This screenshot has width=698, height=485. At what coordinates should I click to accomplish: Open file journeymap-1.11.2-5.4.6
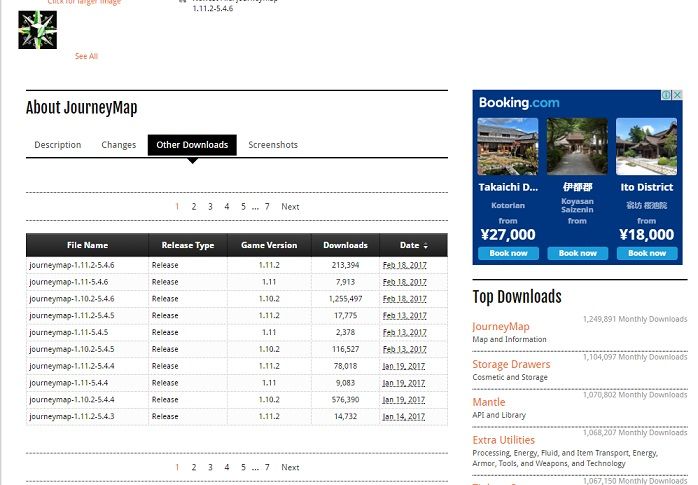click(72, 265)
